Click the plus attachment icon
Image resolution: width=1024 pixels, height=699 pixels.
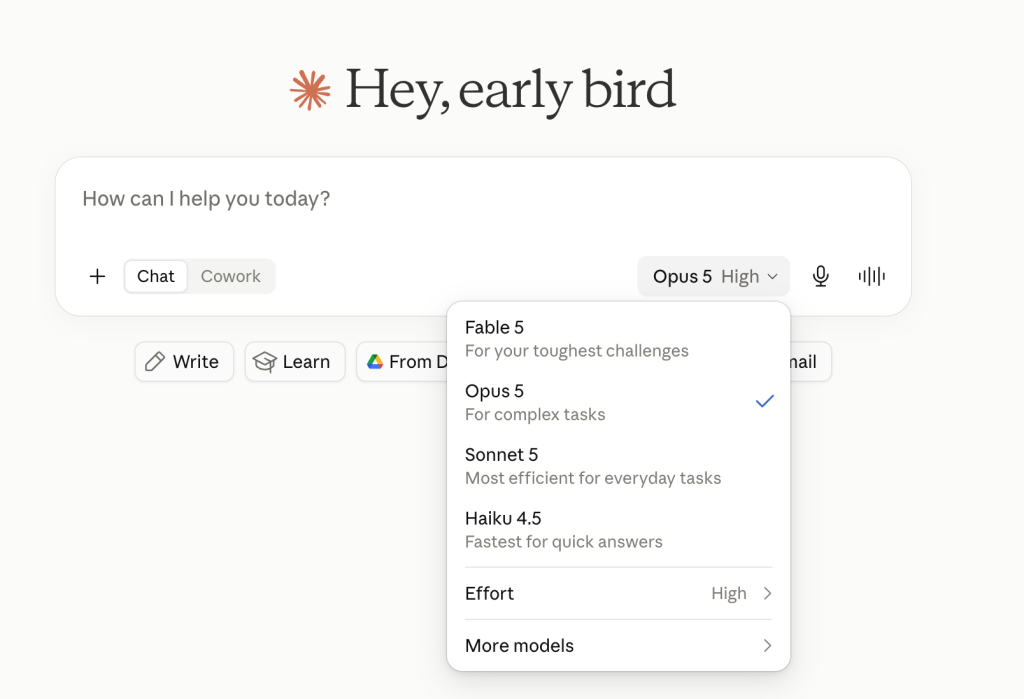point(97,276)
